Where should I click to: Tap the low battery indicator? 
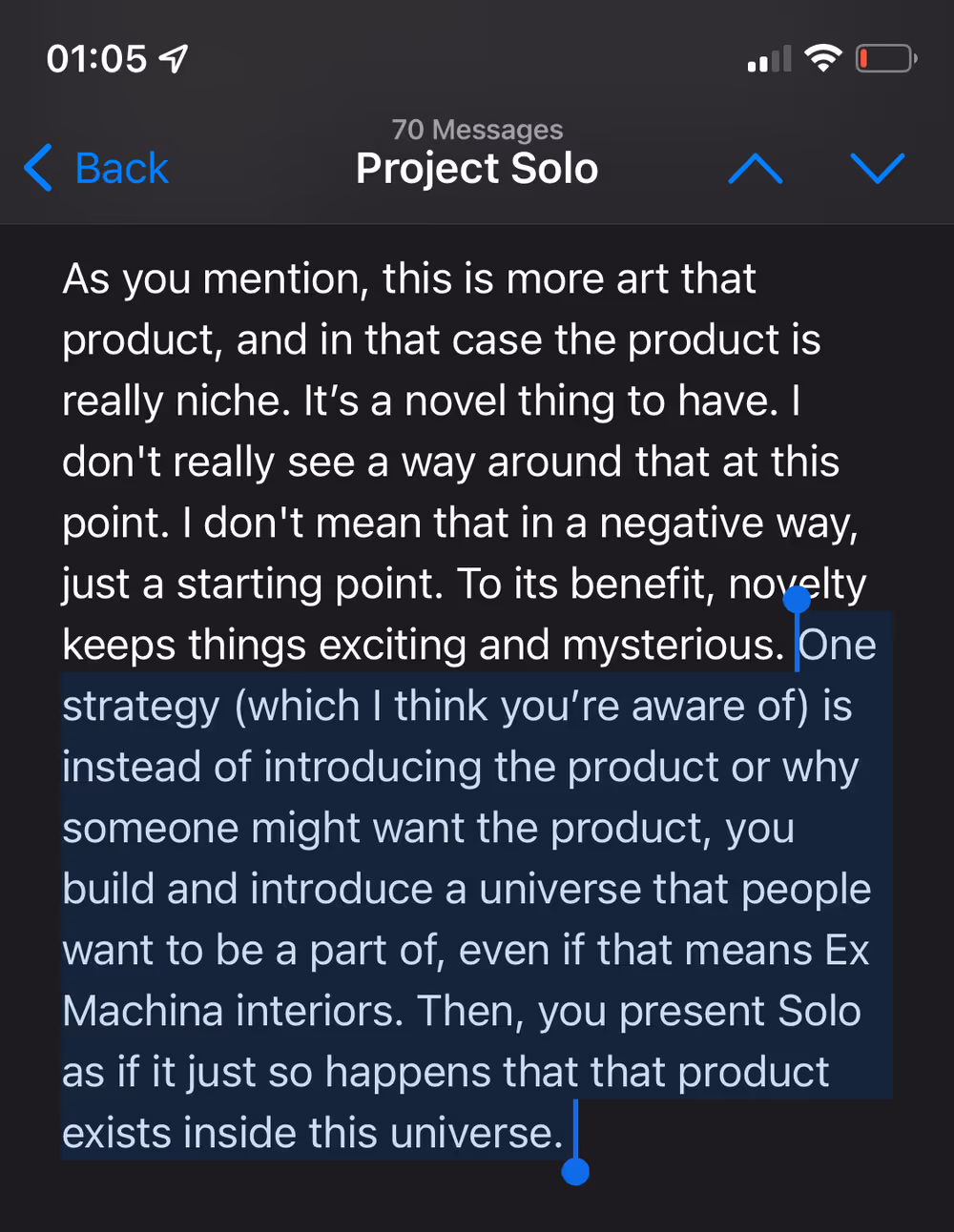coord(885,59)
